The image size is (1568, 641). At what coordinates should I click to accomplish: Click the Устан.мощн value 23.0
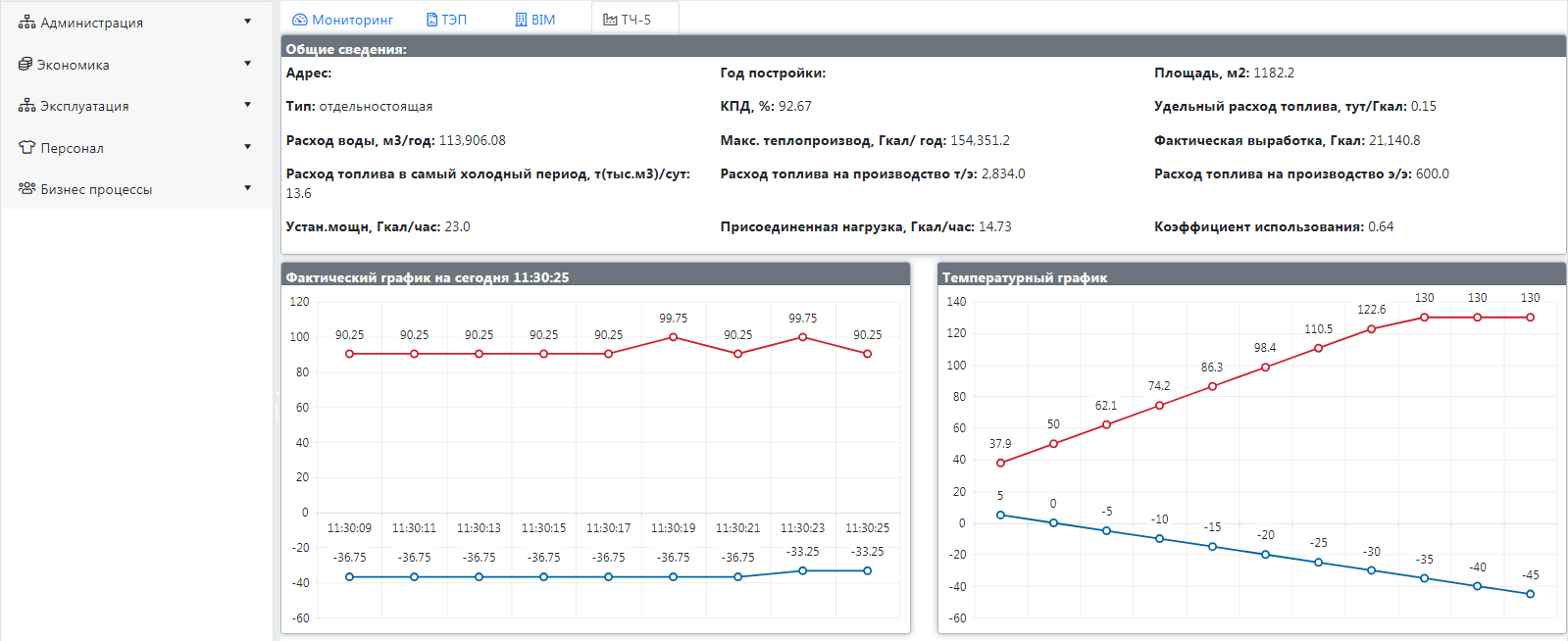click(457, 226)
